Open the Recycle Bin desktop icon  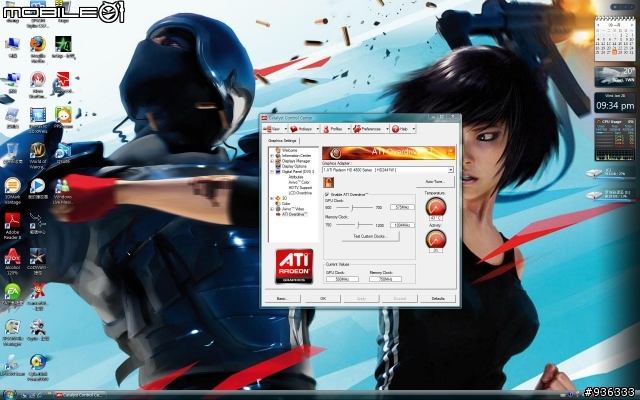pos(12,151)
